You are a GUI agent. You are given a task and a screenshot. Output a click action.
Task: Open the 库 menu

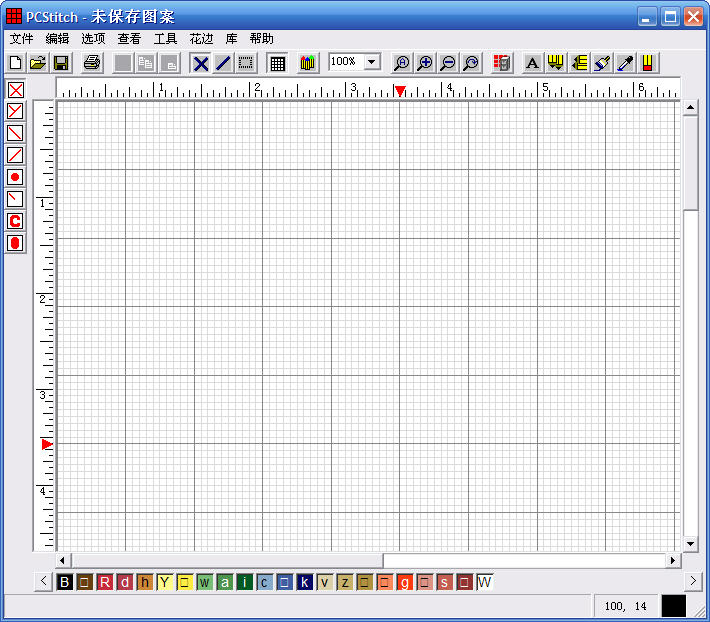[x=231, y=39]
